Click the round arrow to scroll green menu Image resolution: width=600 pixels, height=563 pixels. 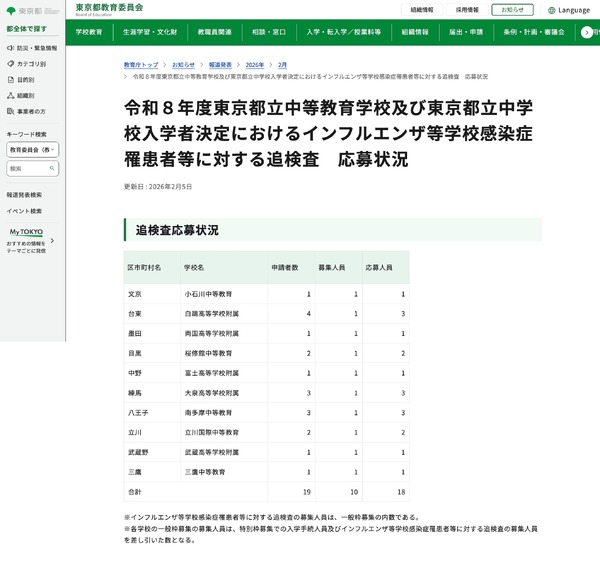coord(587,33)
